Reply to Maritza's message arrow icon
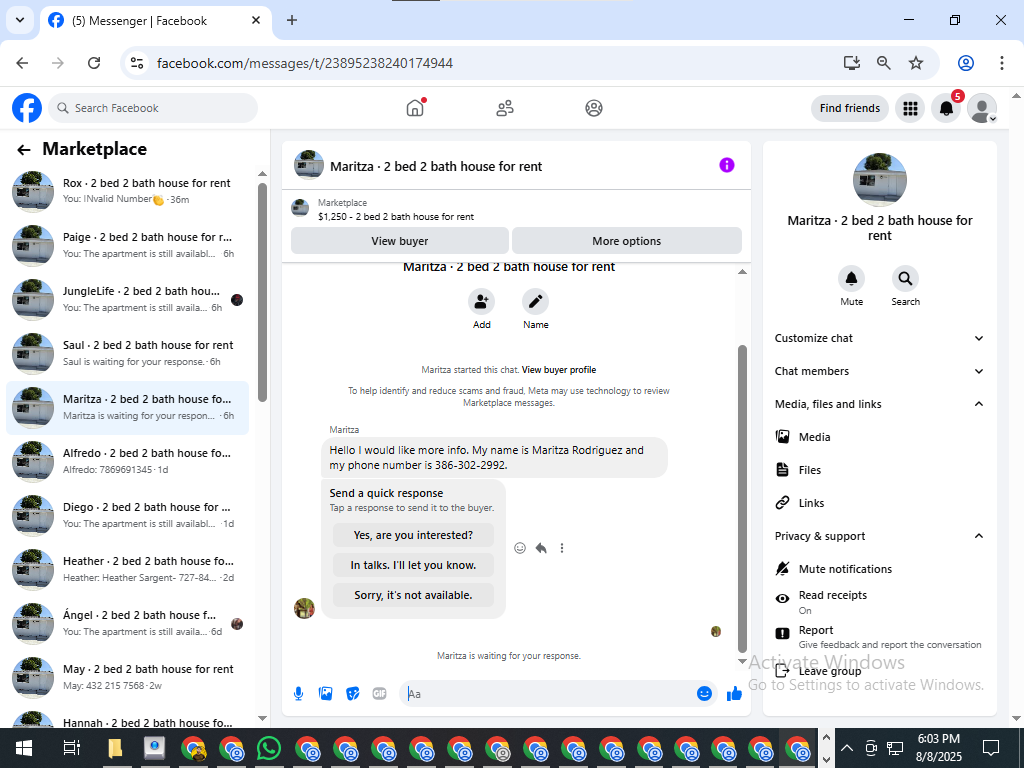This screenshot has height=768, width=1024. pos(541,548)
